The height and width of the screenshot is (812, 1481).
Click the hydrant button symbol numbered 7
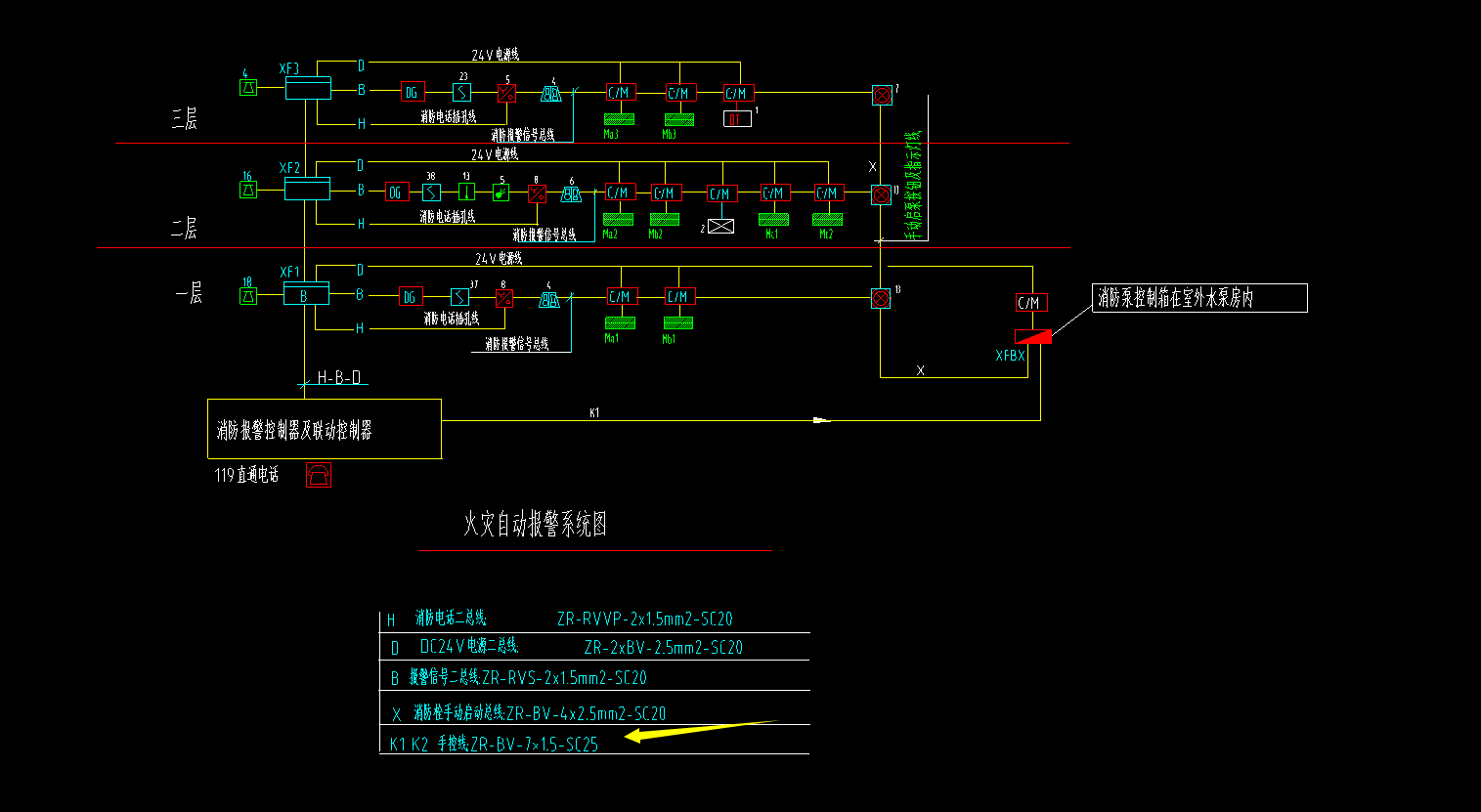(882, 95)
